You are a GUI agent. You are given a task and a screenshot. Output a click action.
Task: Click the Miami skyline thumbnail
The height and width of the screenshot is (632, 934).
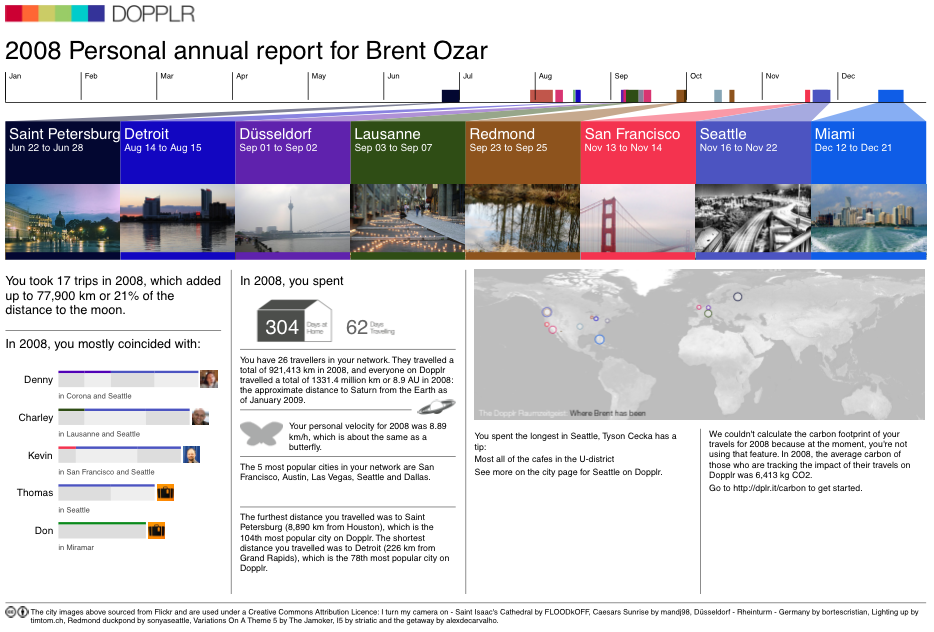pos(868,218)
